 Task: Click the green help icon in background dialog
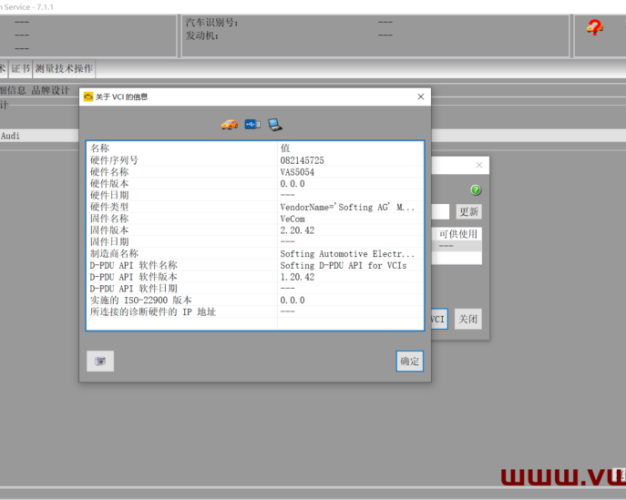coord(475,190)
